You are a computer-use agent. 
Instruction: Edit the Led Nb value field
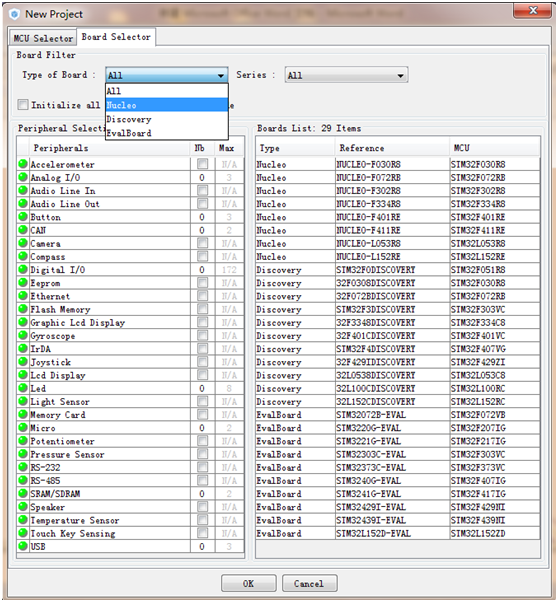(x=202, y=388)
